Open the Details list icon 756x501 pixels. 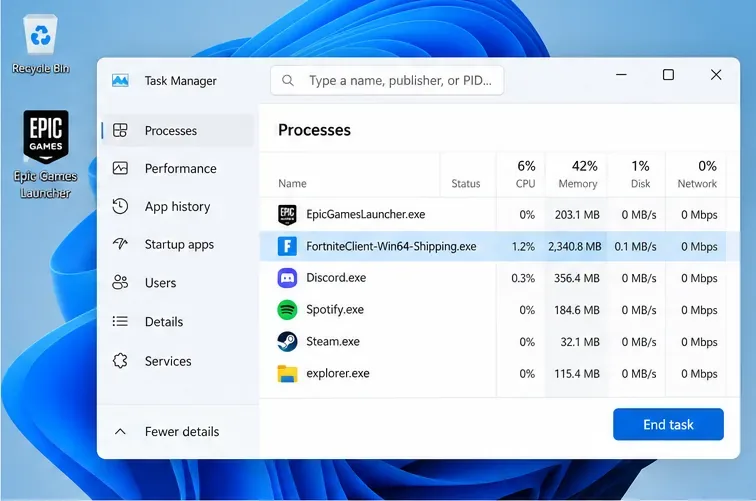(120, 321)
